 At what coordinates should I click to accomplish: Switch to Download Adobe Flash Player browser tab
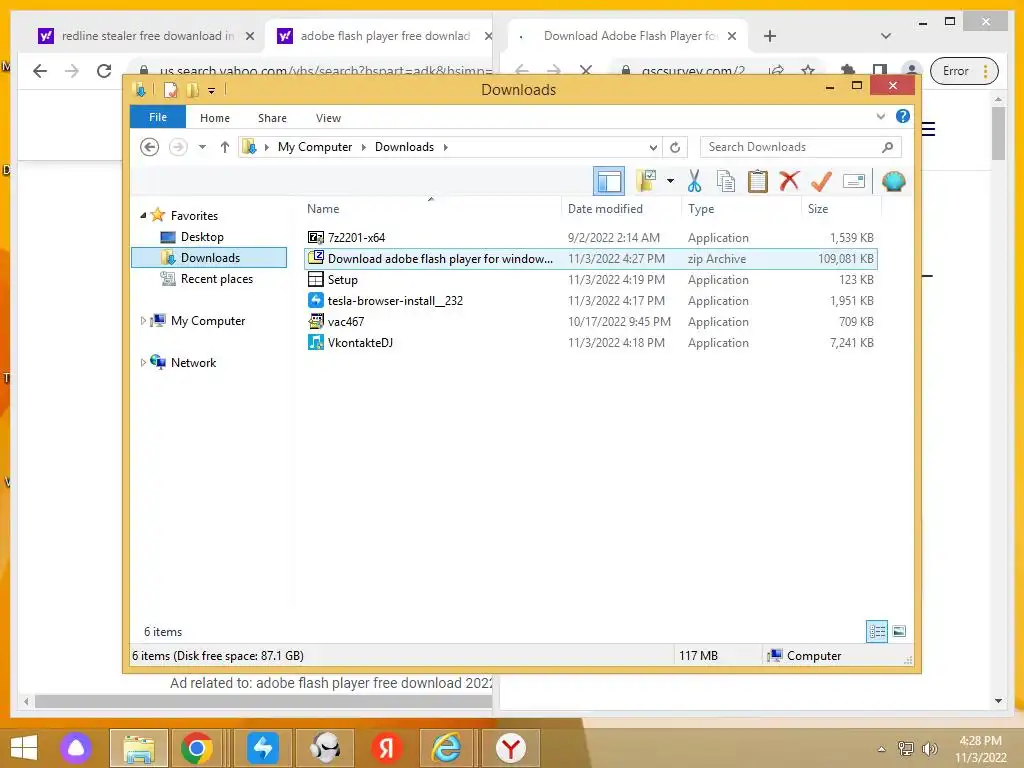630,36
